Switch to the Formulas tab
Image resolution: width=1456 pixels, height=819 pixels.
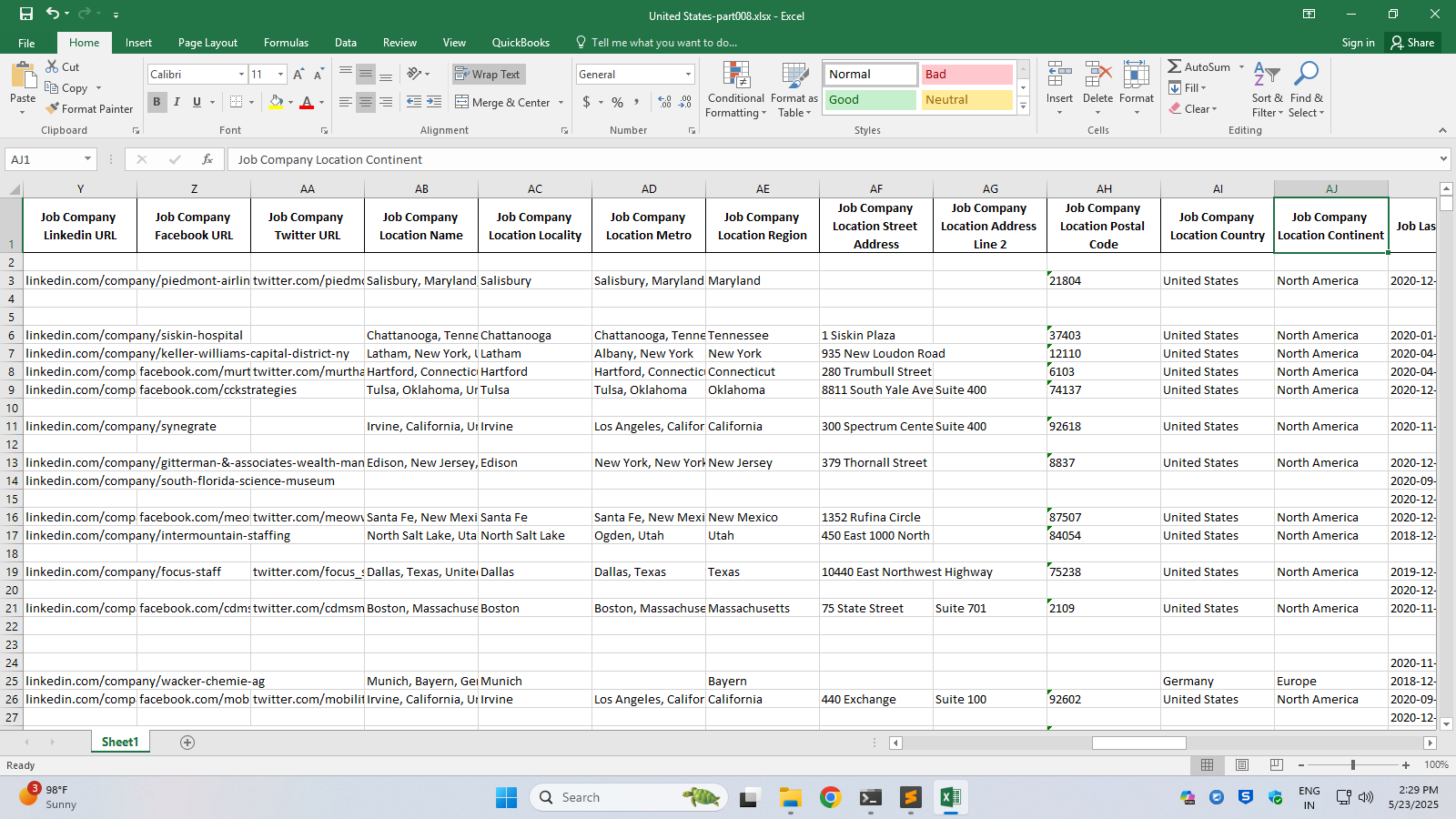point(286,43)
